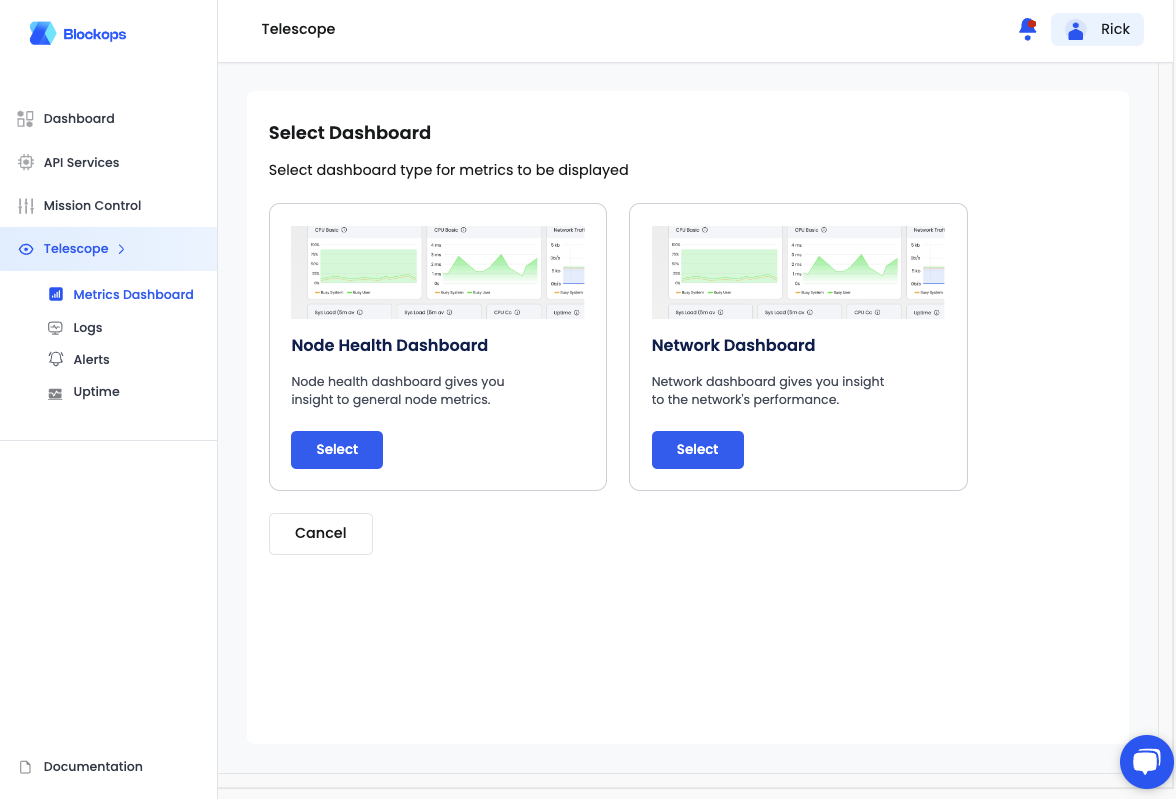
Task: Open the chat support bubble
Action: [1146, 762]
